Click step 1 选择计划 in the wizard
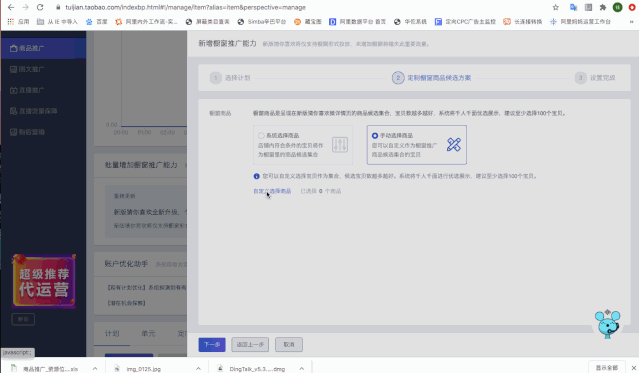 [230, 77]
